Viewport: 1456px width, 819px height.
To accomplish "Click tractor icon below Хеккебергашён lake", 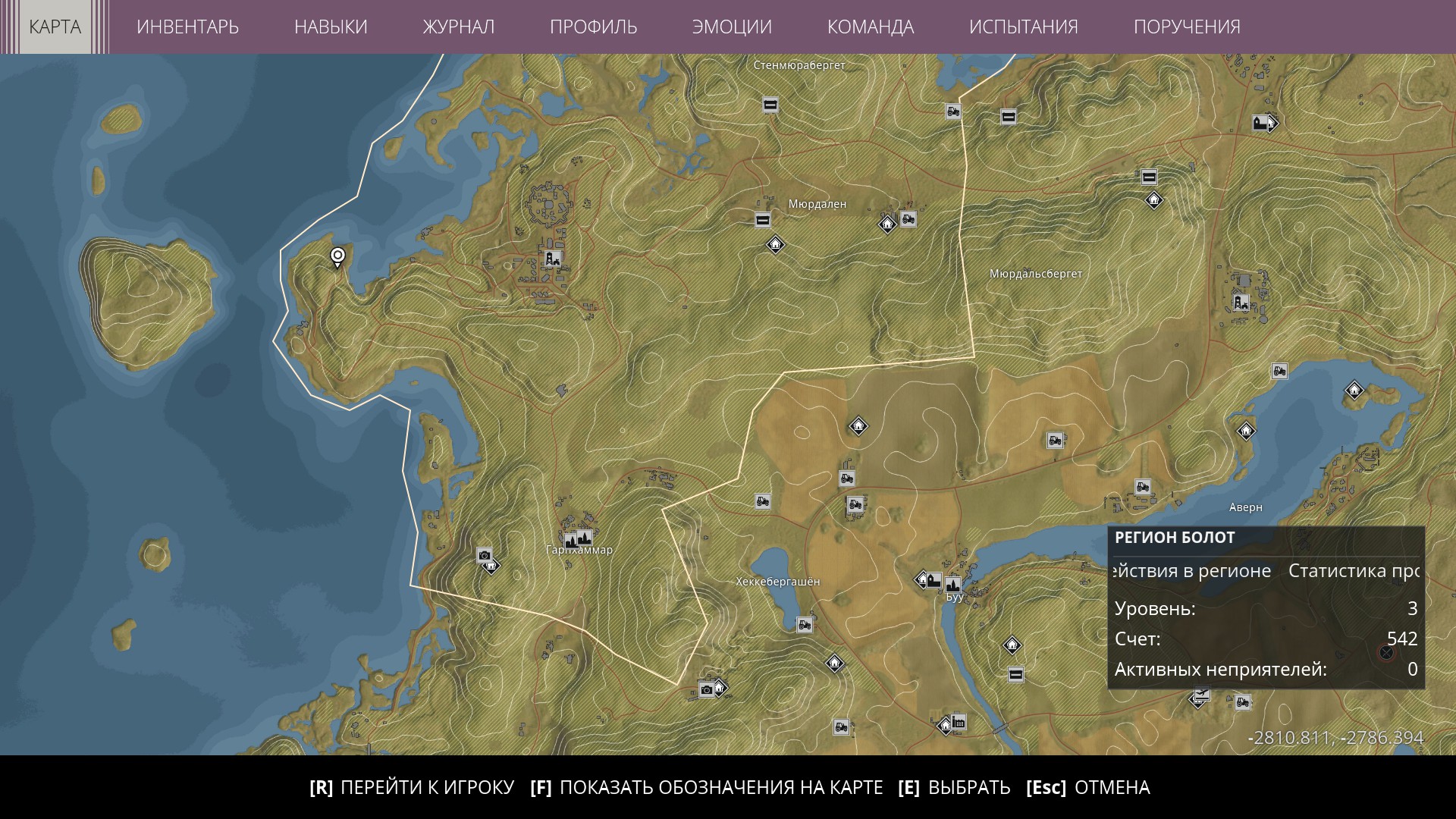I will click(804, 625).
